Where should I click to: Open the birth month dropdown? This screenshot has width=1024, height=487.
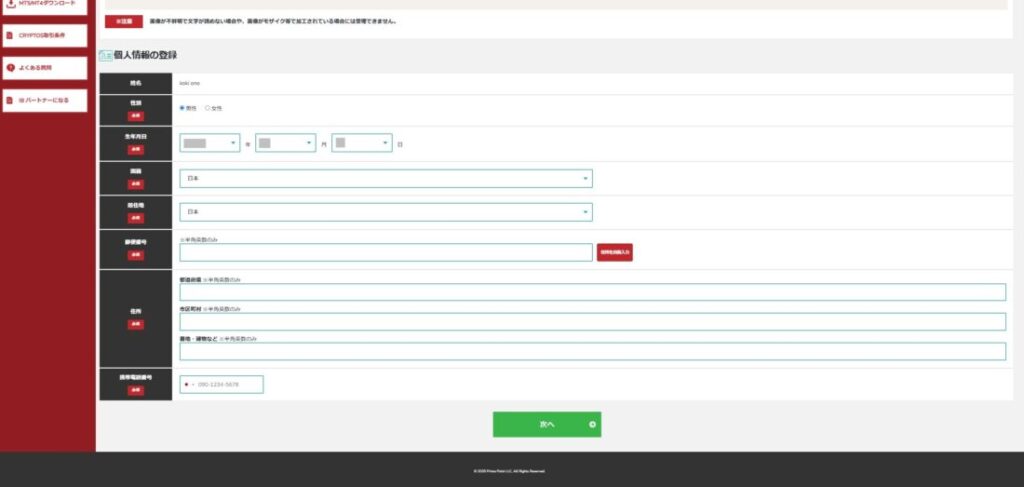coord(285,144)
